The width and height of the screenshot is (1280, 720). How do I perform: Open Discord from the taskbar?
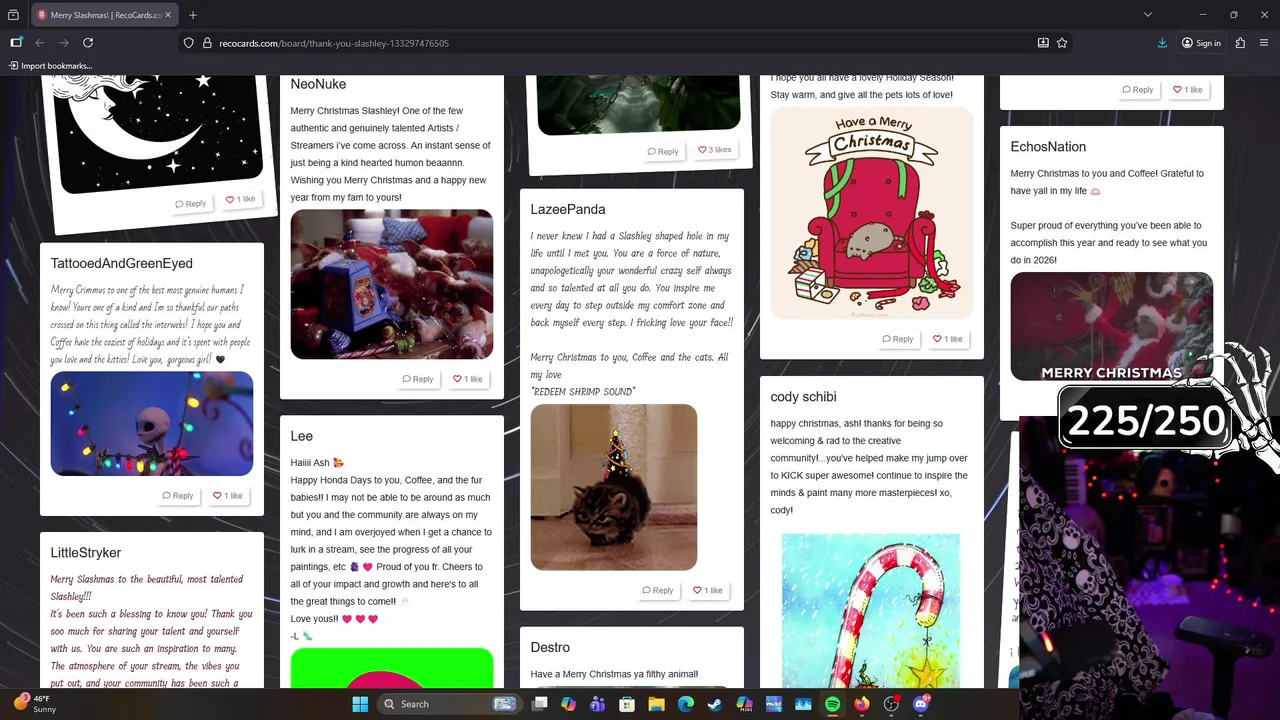click(x=921, y=704)
